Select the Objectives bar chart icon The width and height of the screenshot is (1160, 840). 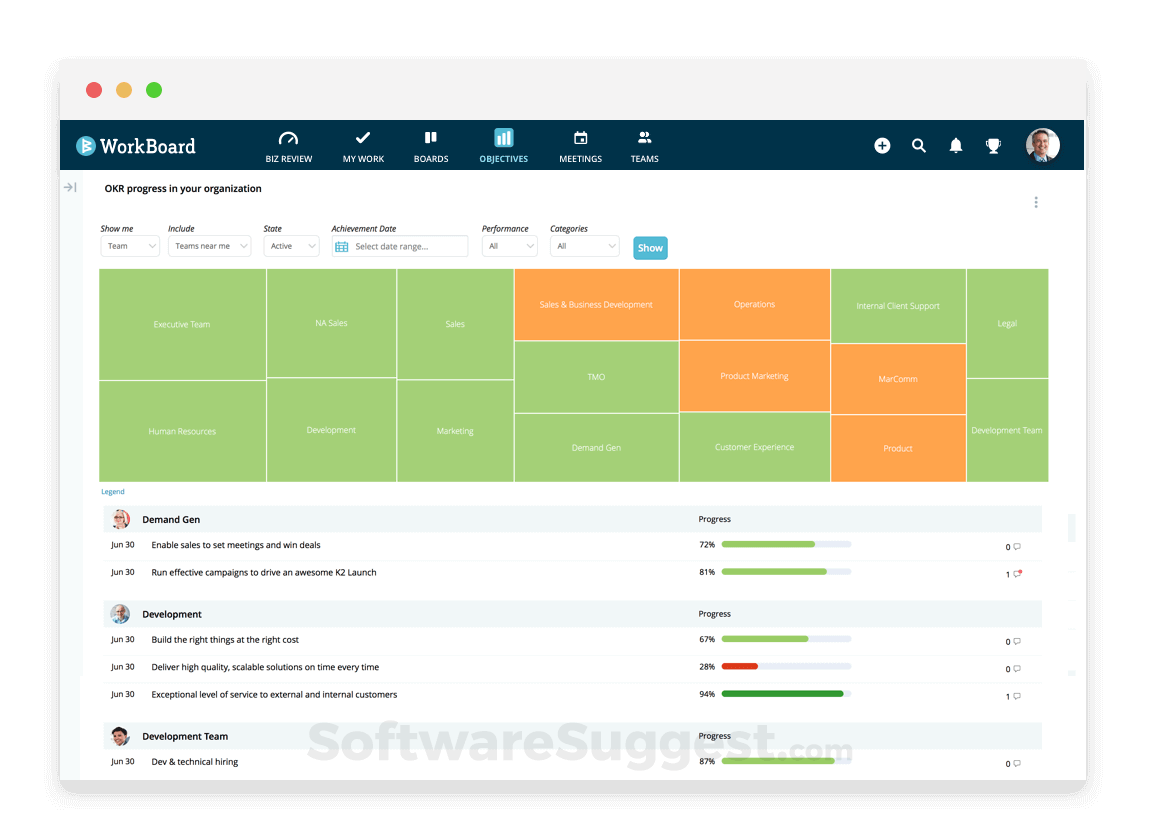coord(503,137)
